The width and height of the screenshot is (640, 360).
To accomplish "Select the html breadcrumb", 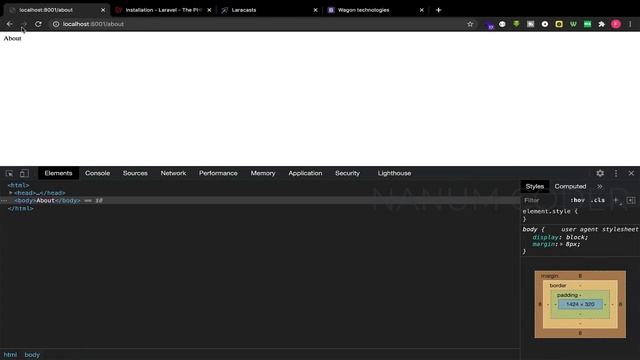I will [x=10, y=355].
